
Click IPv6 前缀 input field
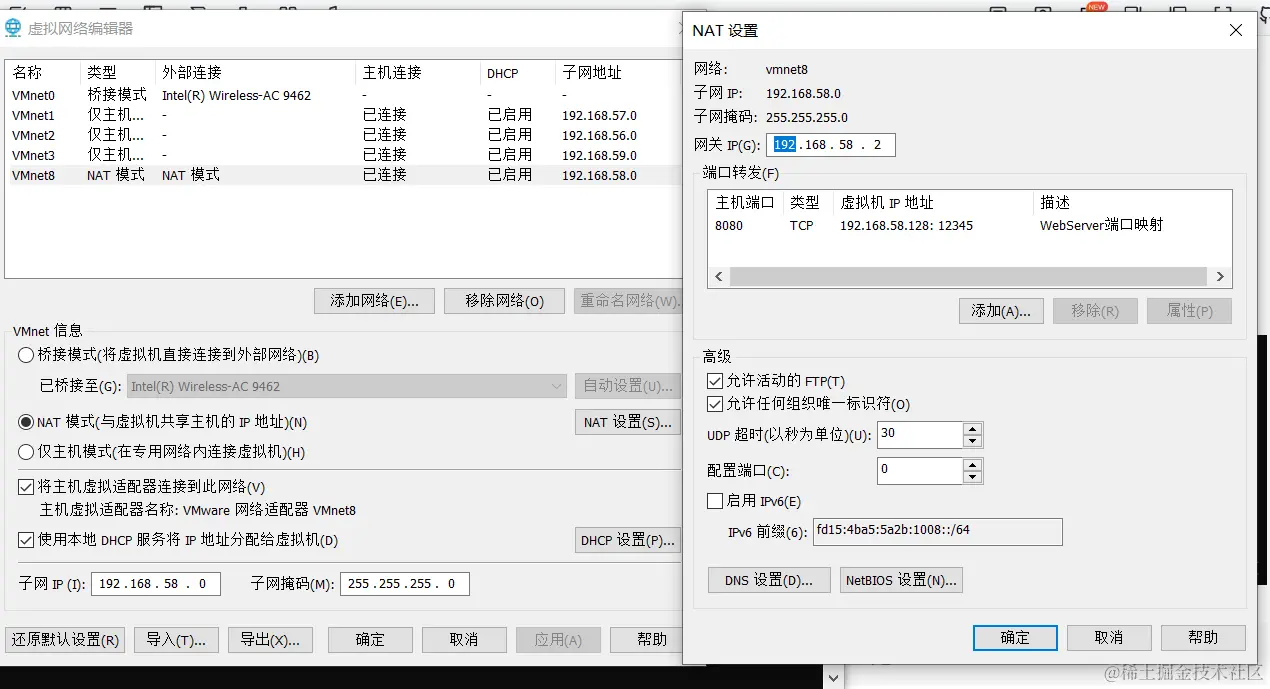(x=937, y=532)
